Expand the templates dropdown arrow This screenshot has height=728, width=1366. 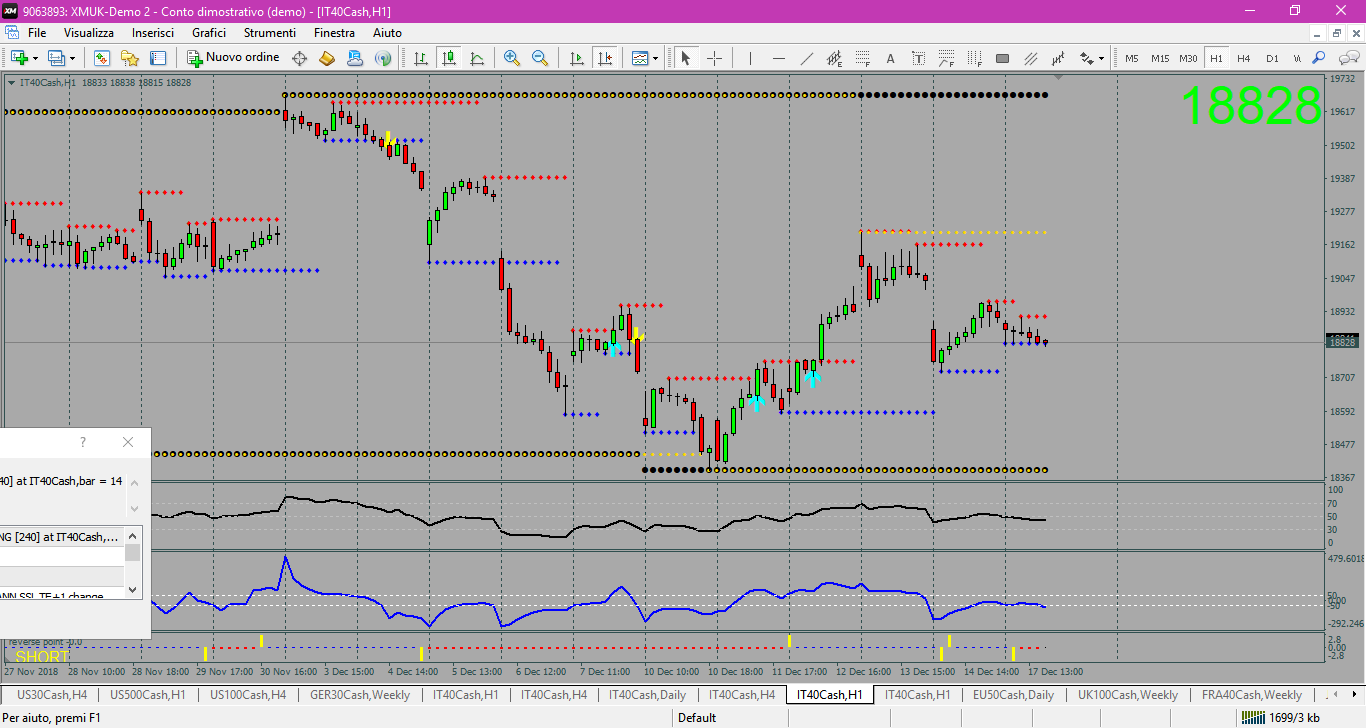click(x=656, y=58)
